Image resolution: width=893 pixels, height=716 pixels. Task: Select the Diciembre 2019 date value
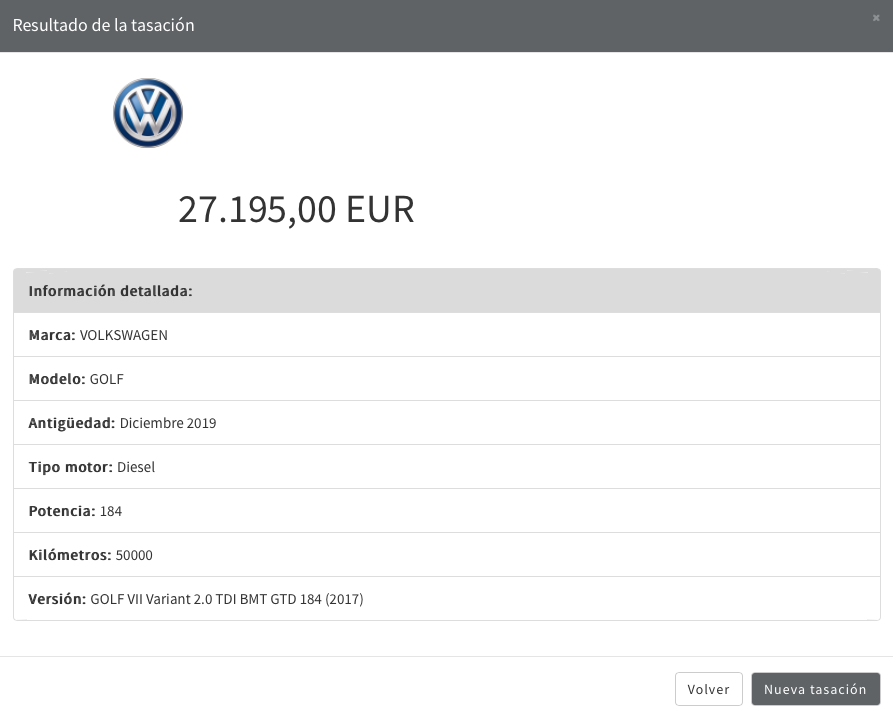click(x=168, y=423)
